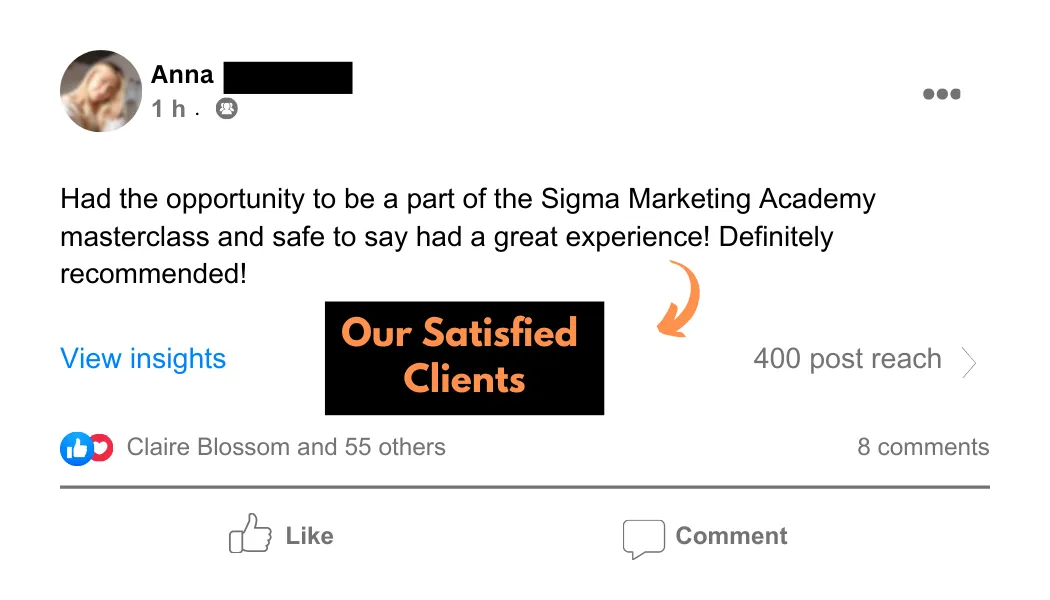Click the speech bubble icon beside Comment

[644, 538]
